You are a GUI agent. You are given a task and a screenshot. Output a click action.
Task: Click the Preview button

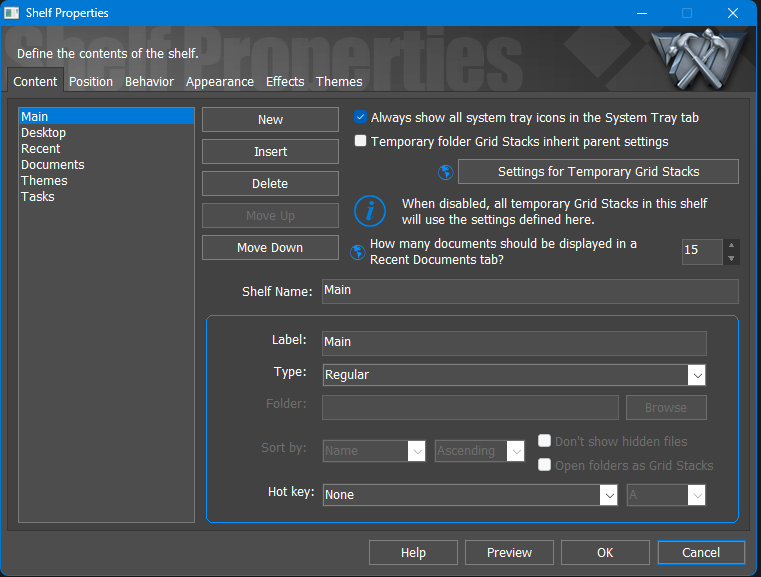tap(509, 552)
